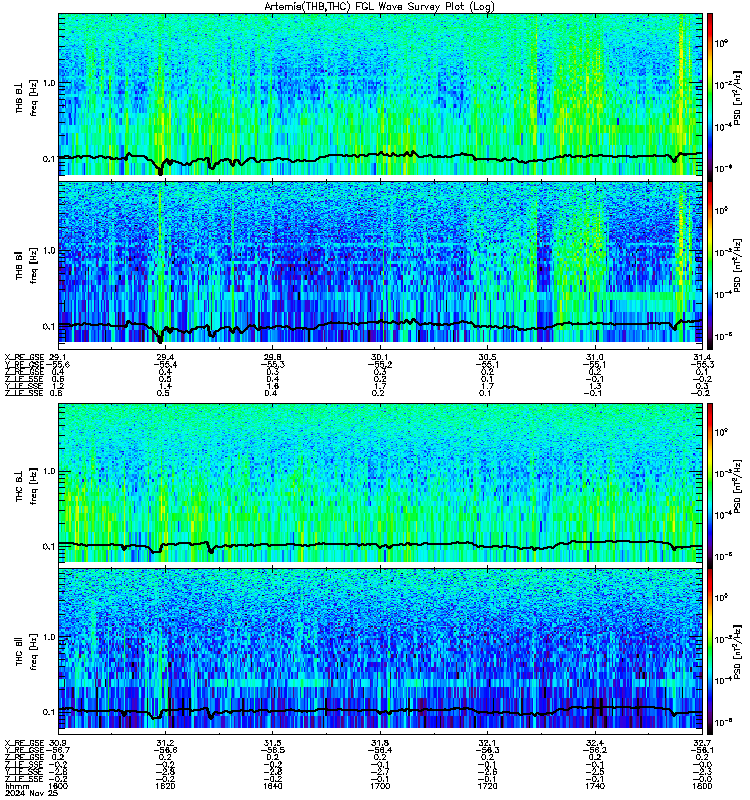Click the "X_RE_GSE" row label under the THC panels
This screenshot has width=750, height=800.
24,743
